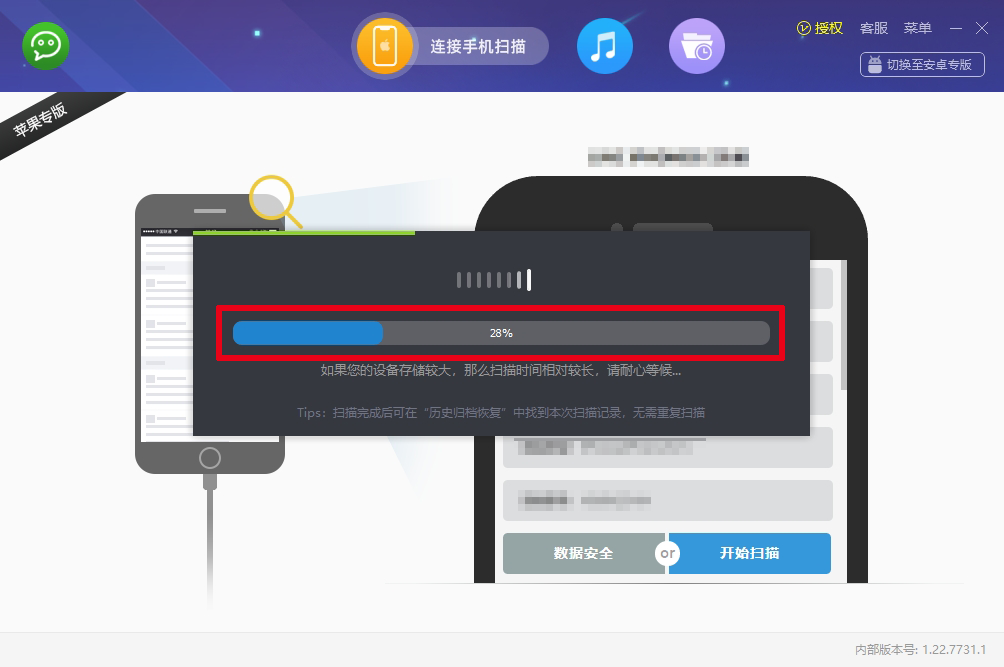
Task: Click the scrollbar beside the device info list
Action: click(x=844, y=325)
